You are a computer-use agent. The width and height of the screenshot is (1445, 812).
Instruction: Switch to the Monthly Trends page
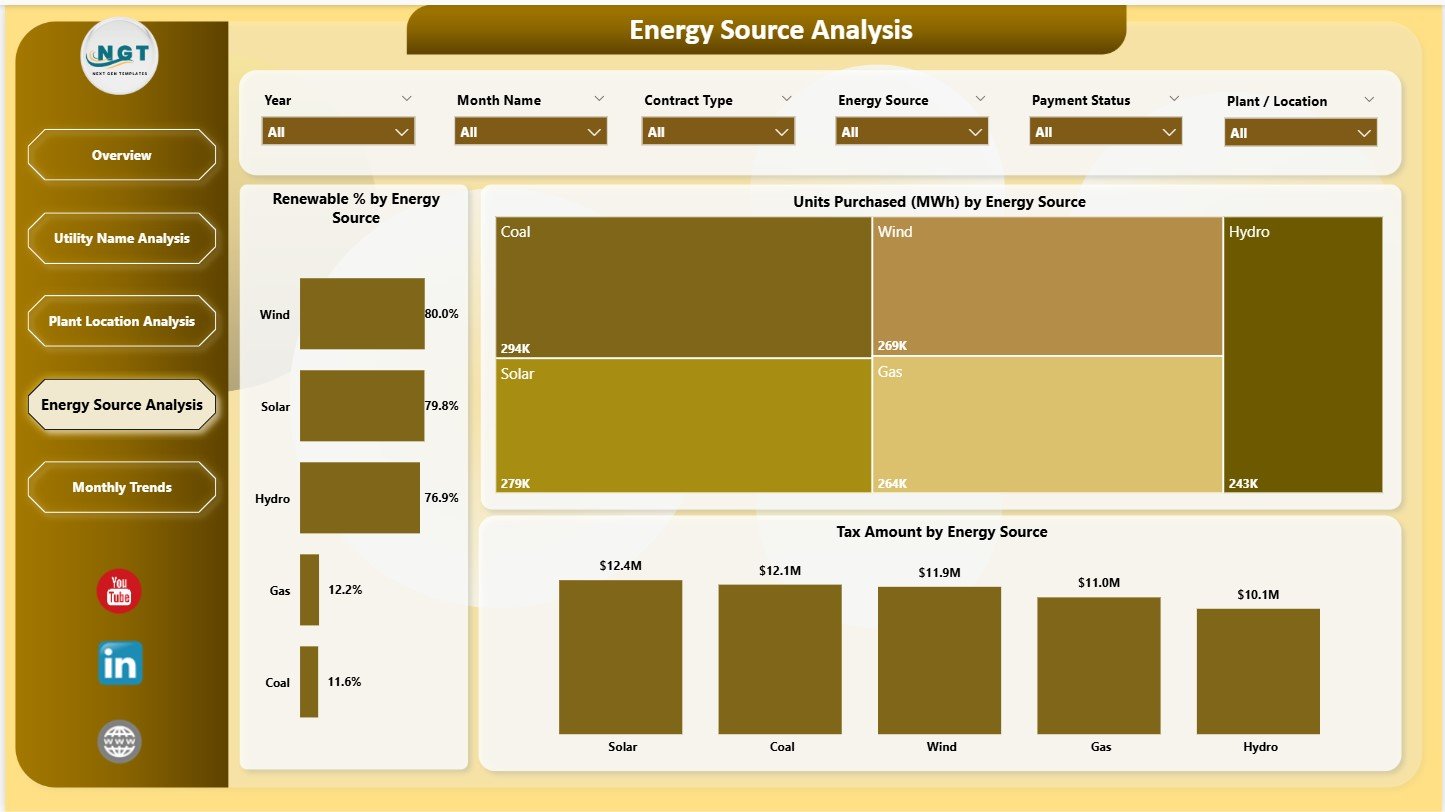tap(121, 487)
